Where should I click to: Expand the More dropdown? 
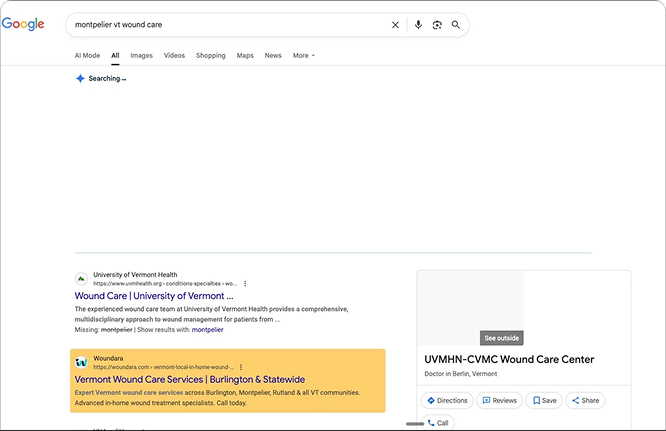[x=304, y=55]
